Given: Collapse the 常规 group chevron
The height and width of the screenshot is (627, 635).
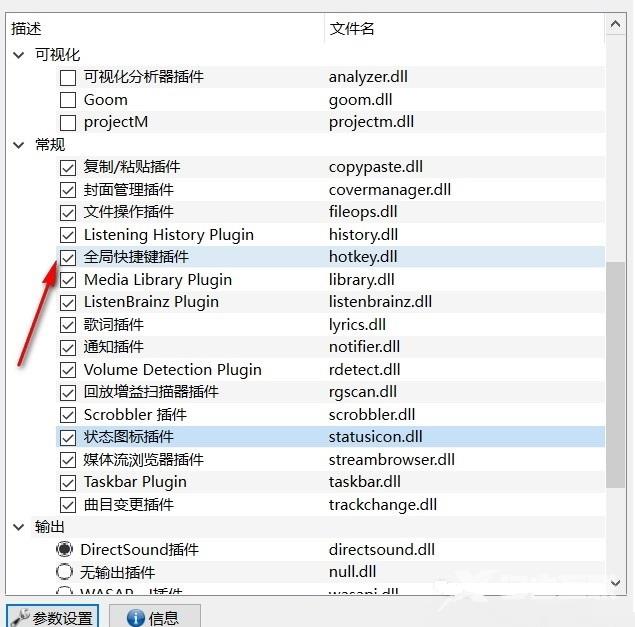Looking at the screenshot, I should (x=19, y=145).
